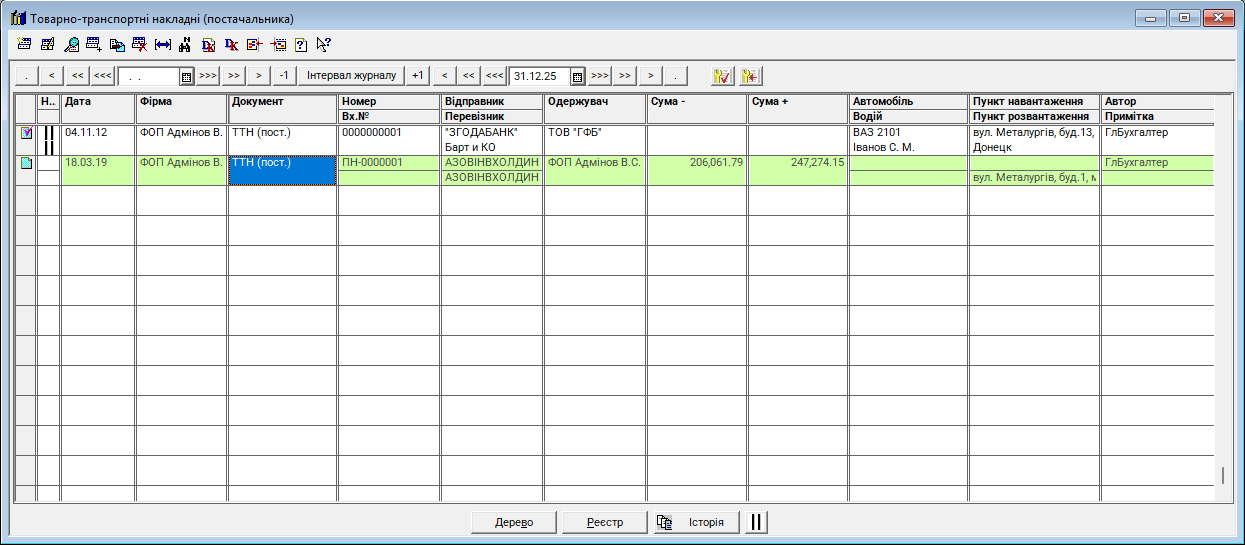Click the new document toolbar icon
Viewport: 1245px width, 545px height.
click(25, 44)
